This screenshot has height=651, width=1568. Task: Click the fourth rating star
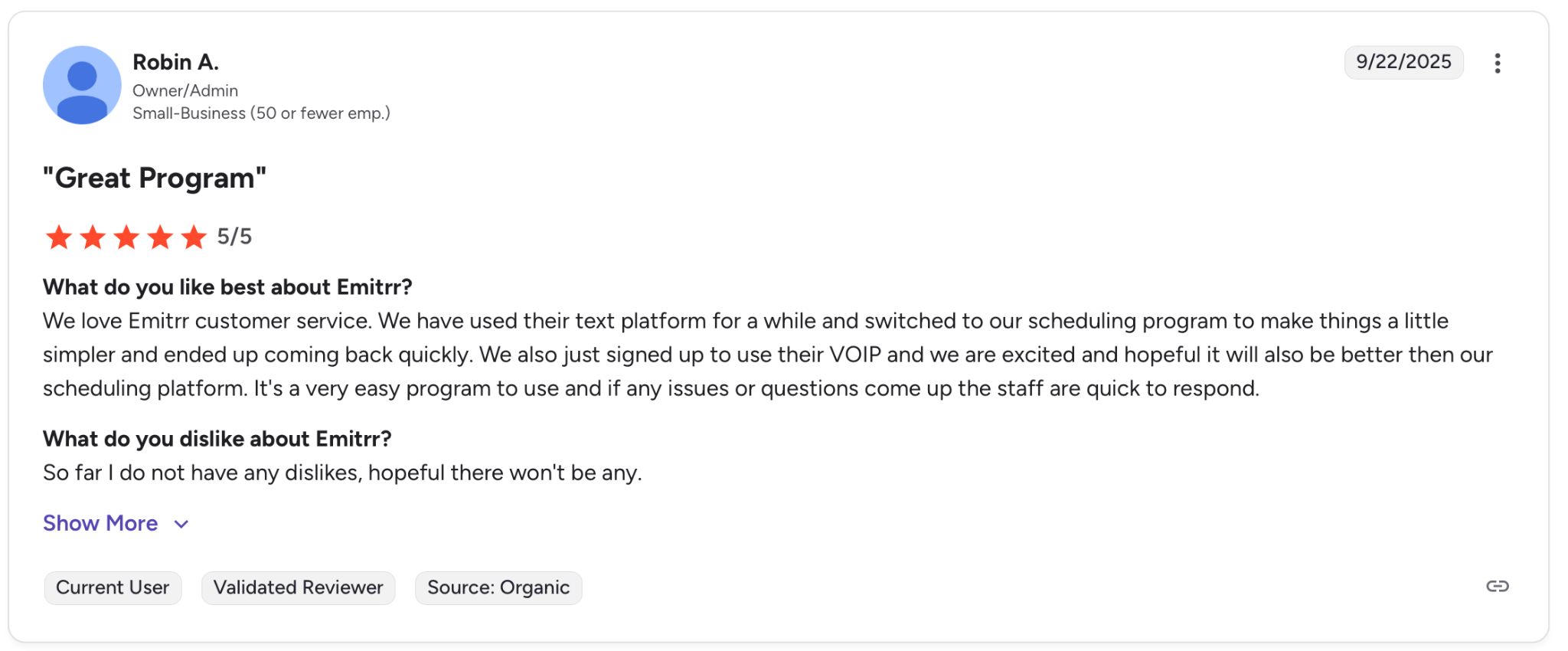(x=160, y=237)
